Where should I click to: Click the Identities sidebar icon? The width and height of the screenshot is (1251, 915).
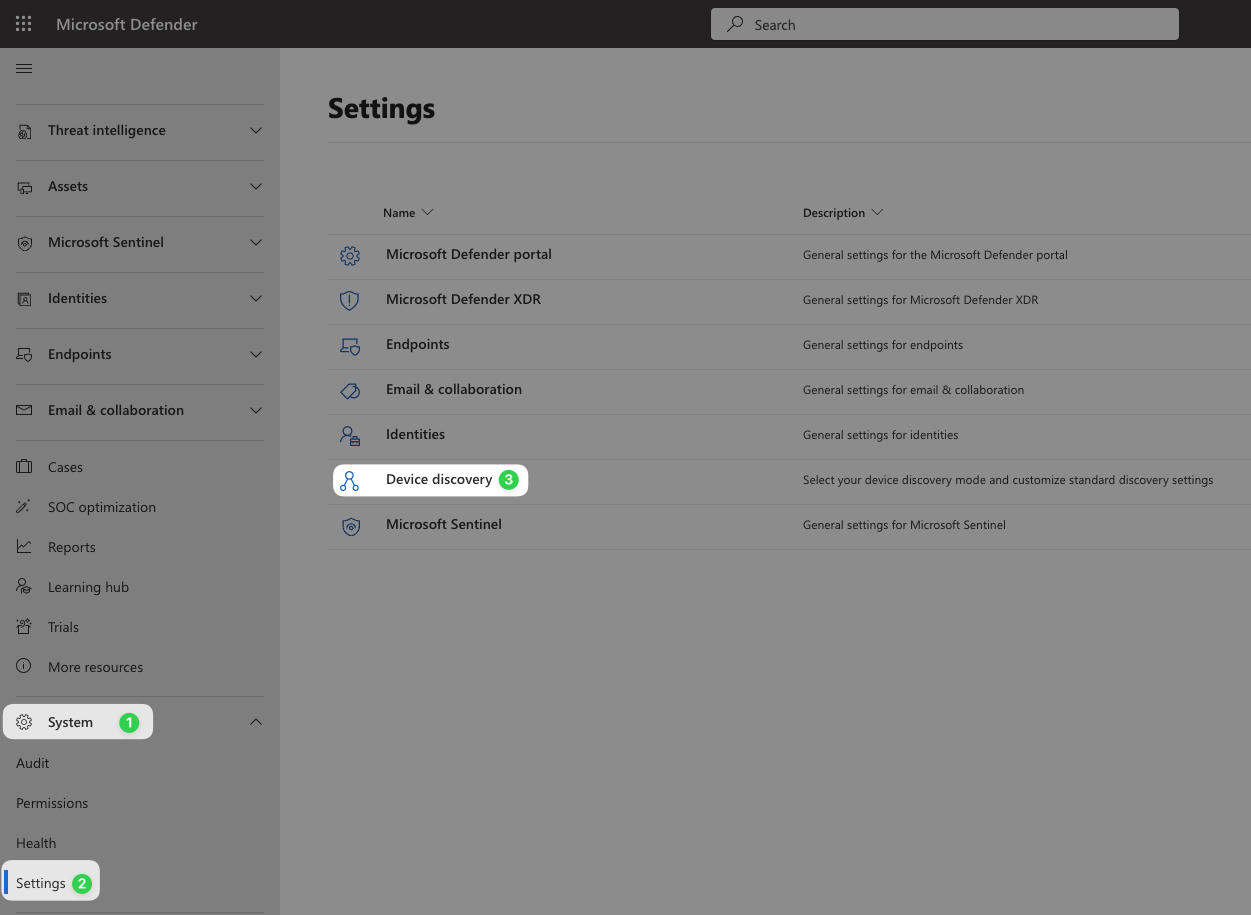25,299
